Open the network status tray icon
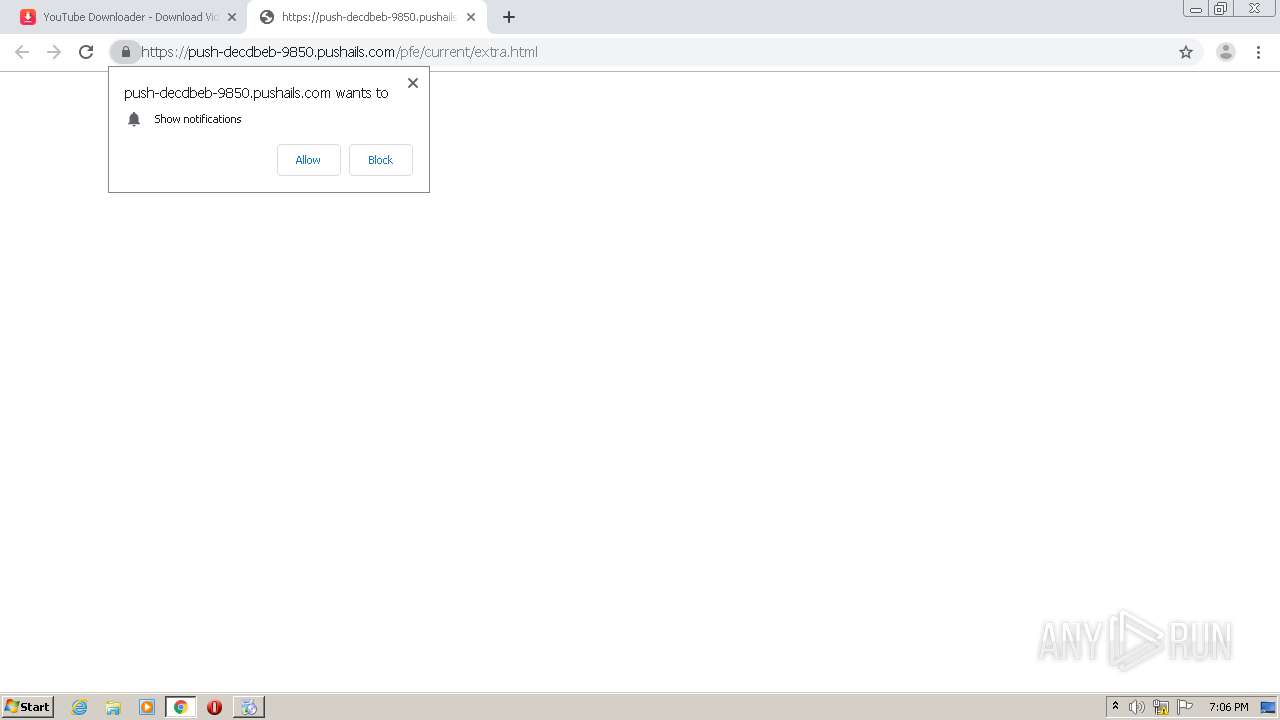1280x720 pixels. 1161,707
